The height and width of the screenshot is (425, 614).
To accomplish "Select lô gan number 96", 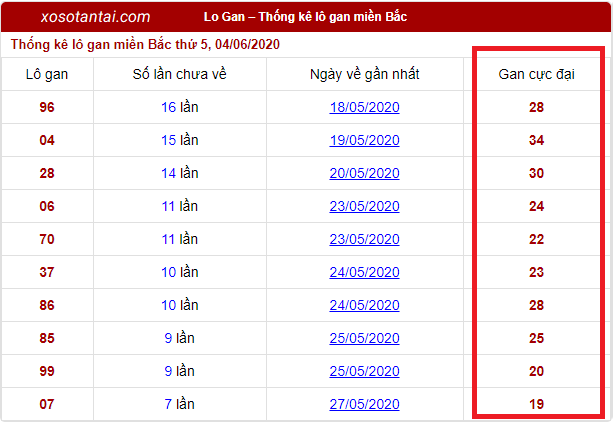I will 47,107.
